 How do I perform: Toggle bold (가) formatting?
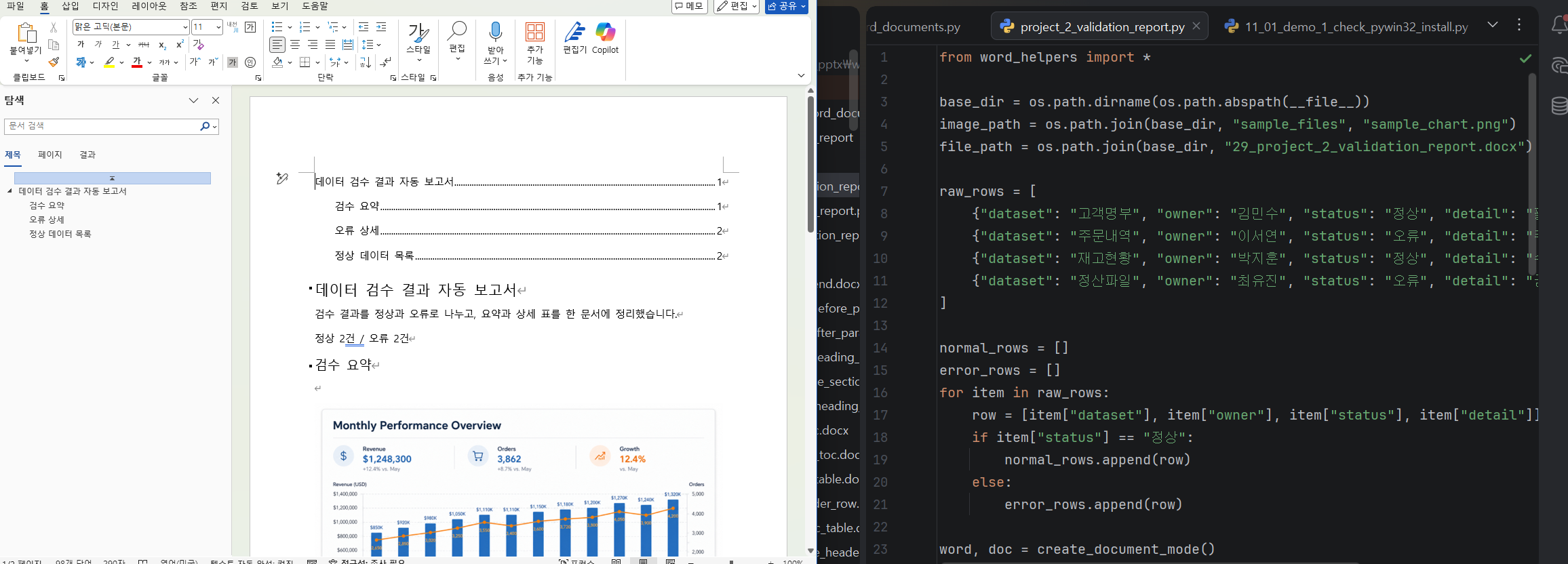(x=81, y=45)
